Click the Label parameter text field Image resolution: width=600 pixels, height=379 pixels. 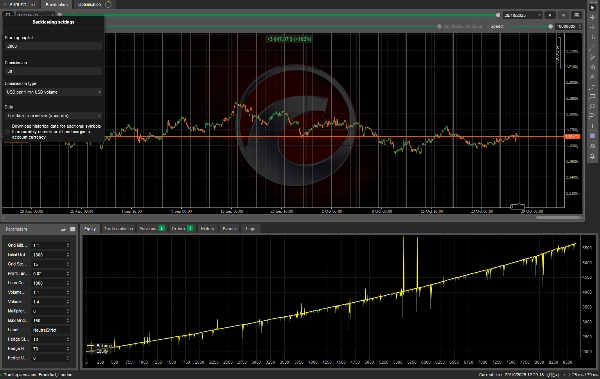point(51,330)
